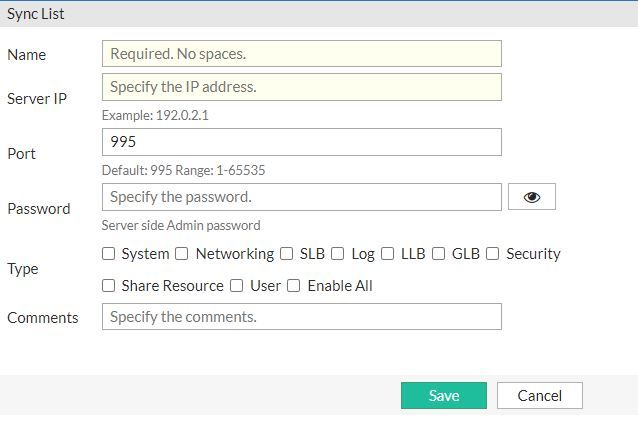Tick the Enable All checkbox
Image resolution: width=638 pixels, height=439 pixels.
tap(294, 286)
